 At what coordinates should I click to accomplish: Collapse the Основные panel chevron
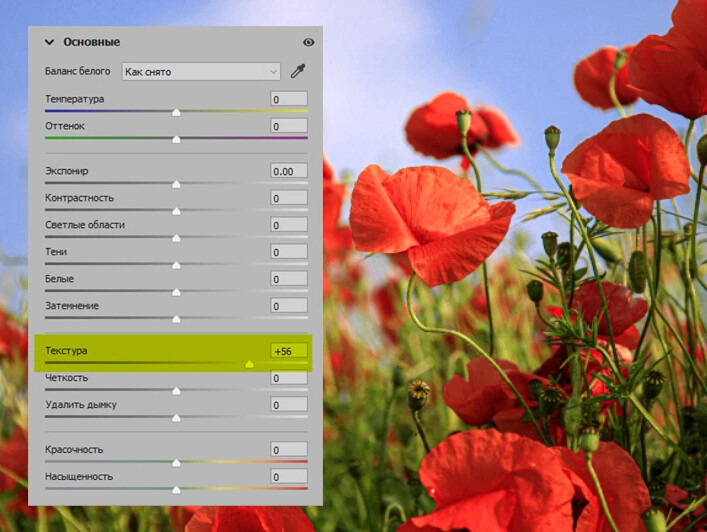(49, 42)
